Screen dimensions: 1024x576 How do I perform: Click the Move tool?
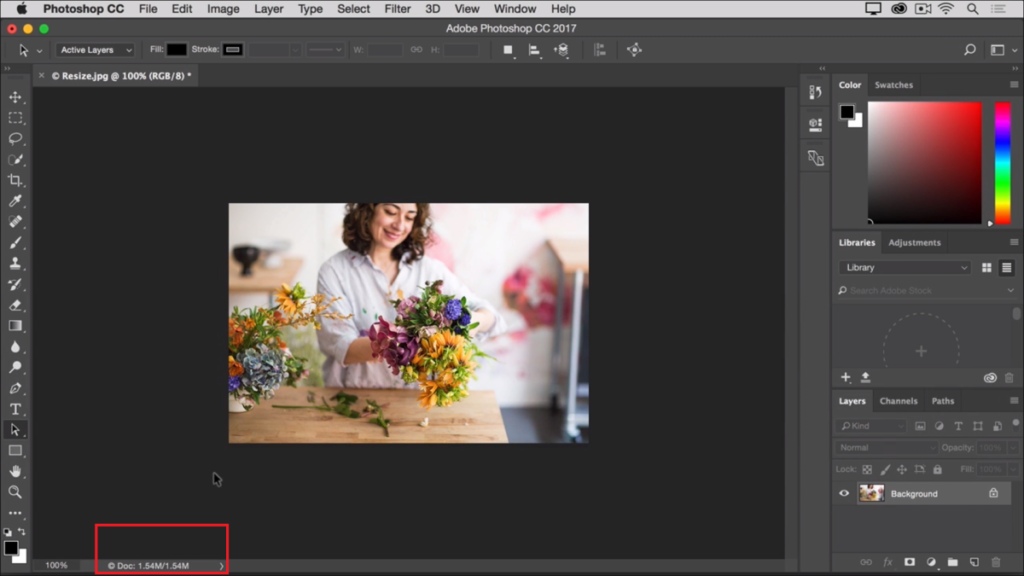[x=15, y=97]
